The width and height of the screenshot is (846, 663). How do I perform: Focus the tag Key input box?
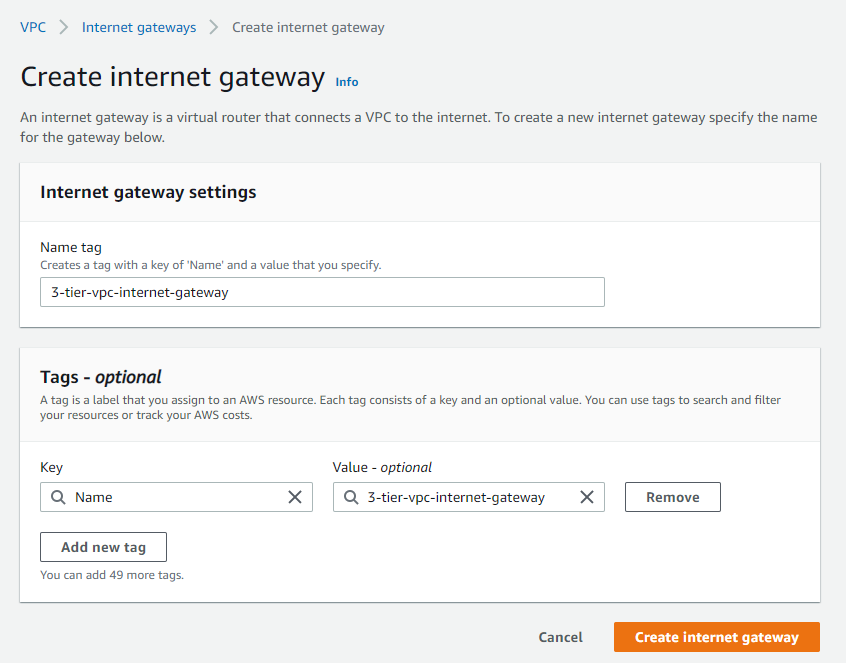[x=176, y=497]
